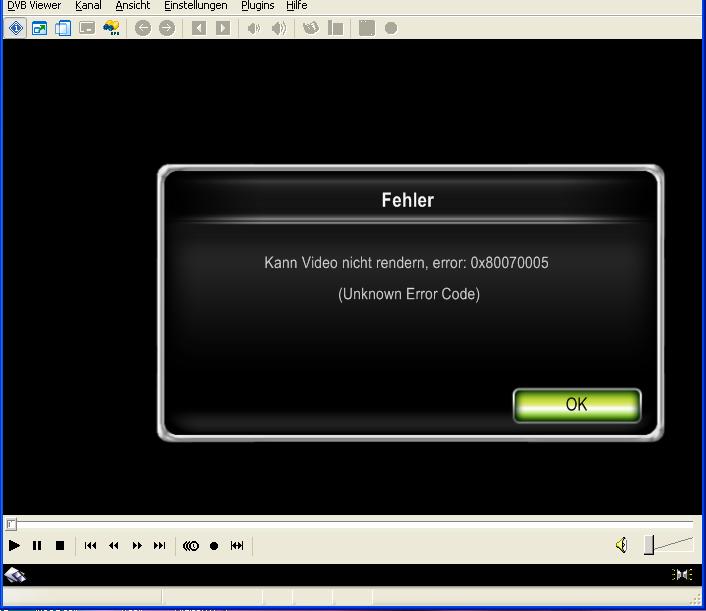Stop playback with the stop button
Screen dimensions: 706x611
coord(60,546)
